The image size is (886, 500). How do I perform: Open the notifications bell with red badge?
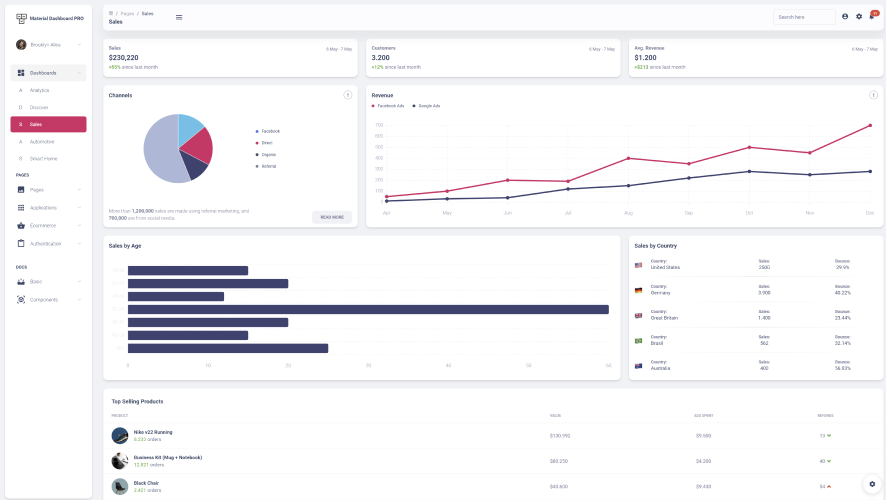[872, 16]
